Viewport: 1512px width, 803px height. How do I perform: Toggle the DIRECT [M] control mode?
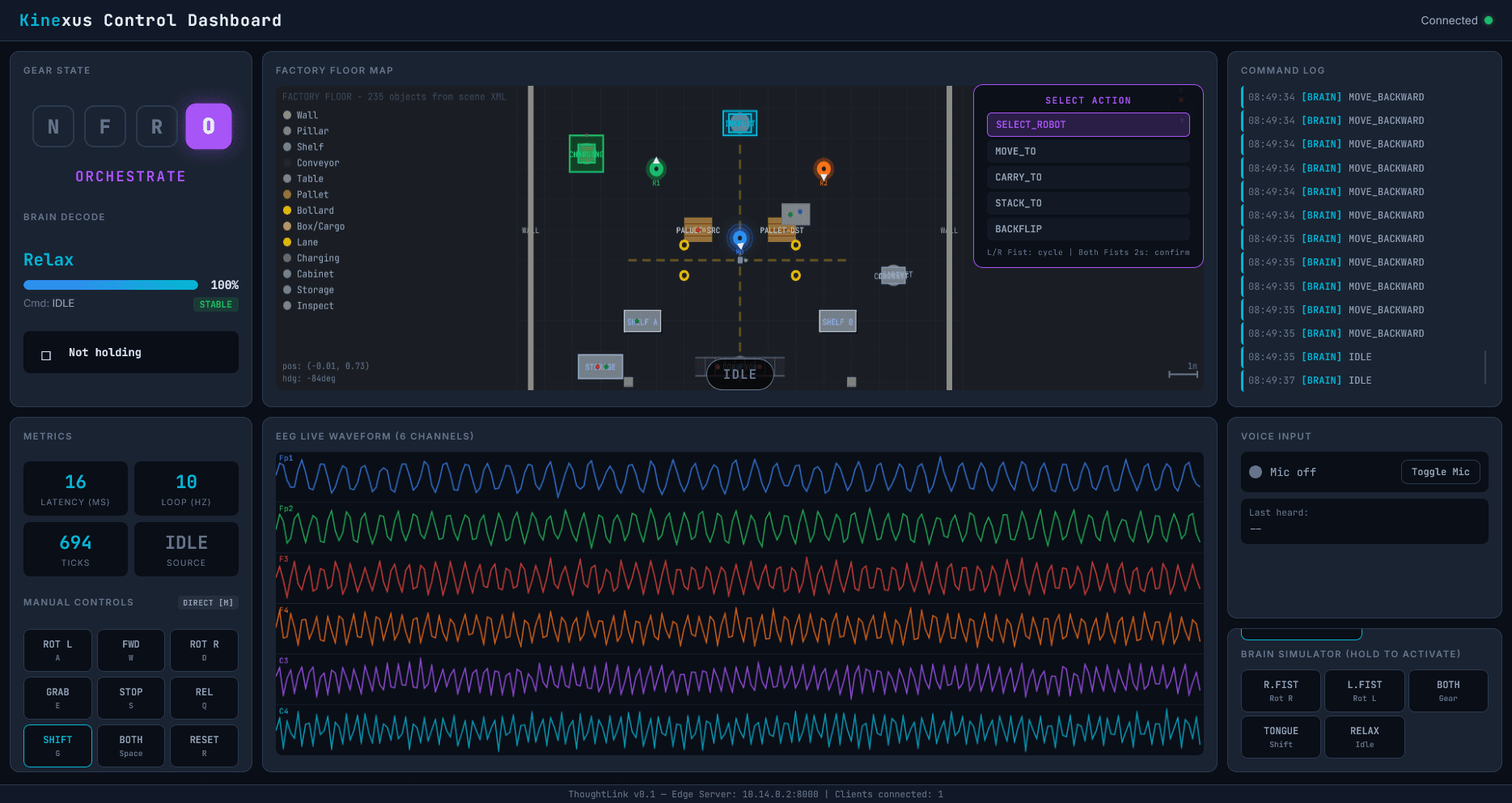click(208, 602)
